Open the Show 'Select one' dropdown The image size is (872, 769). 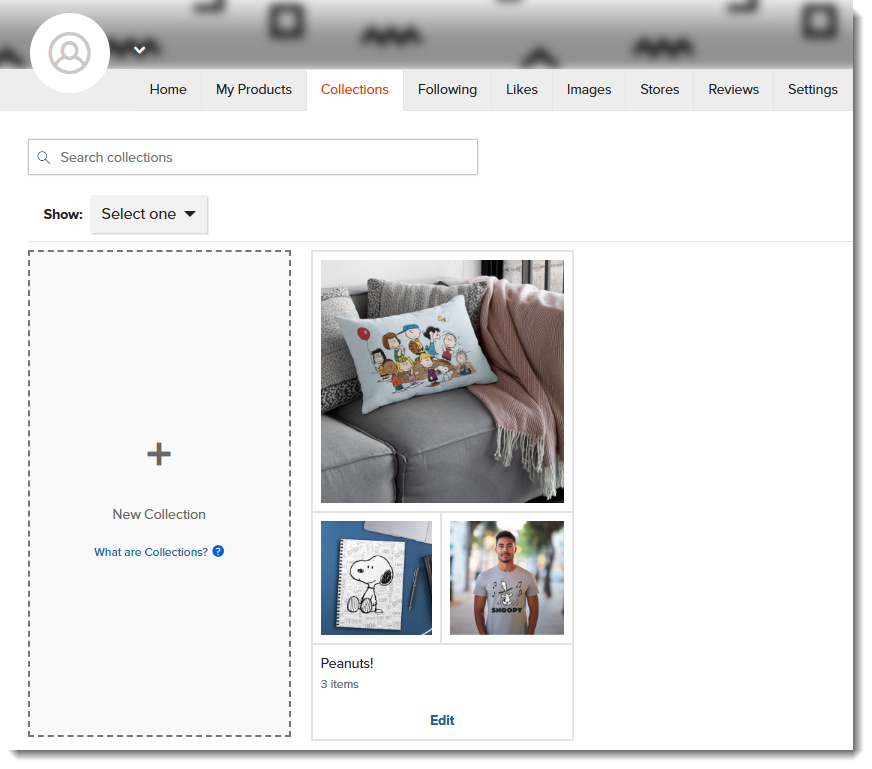[x=149, y=214]
